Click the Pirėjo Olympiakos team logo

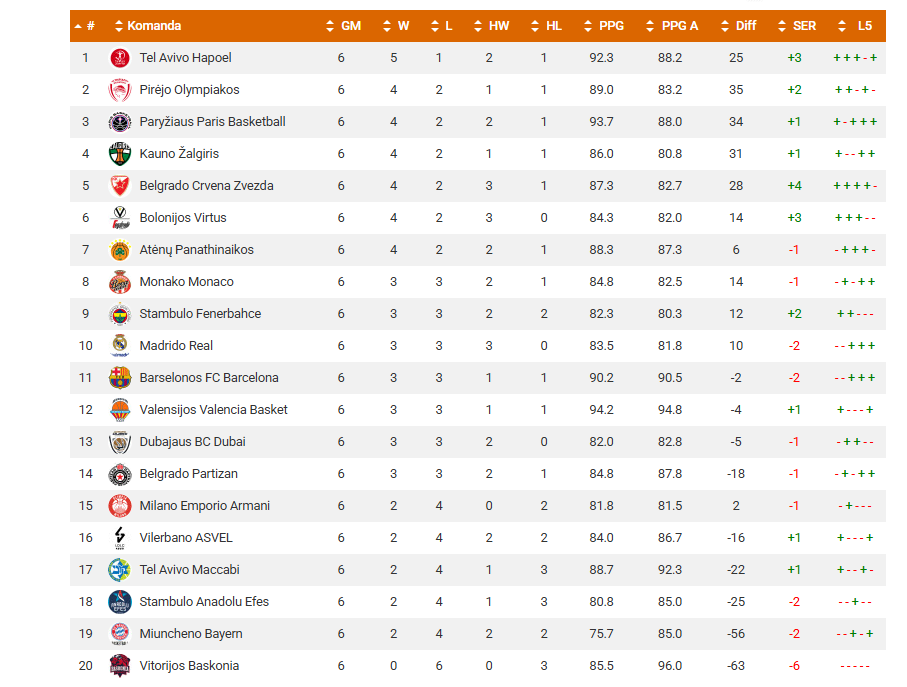120,90
